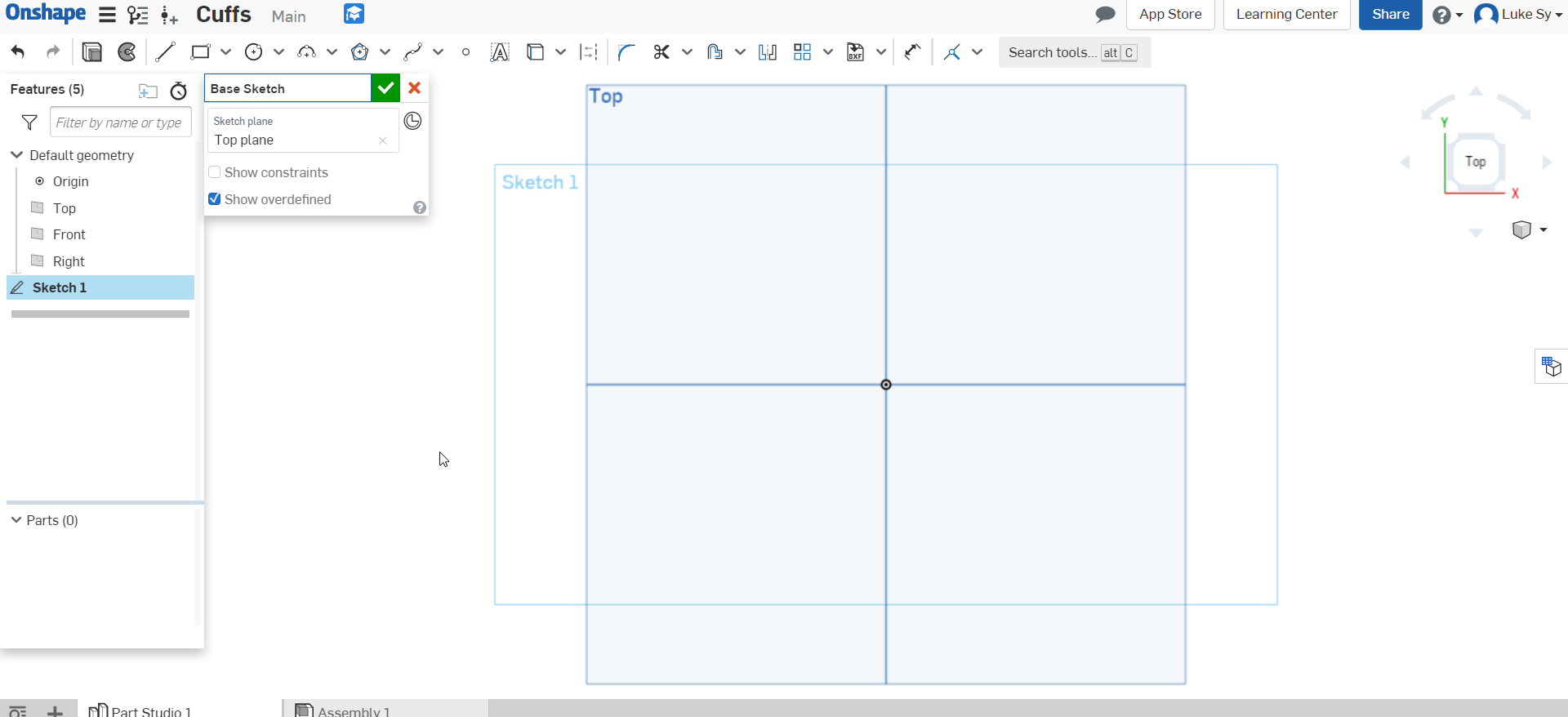Expand the Trim tool dropdown arrow

688,52
